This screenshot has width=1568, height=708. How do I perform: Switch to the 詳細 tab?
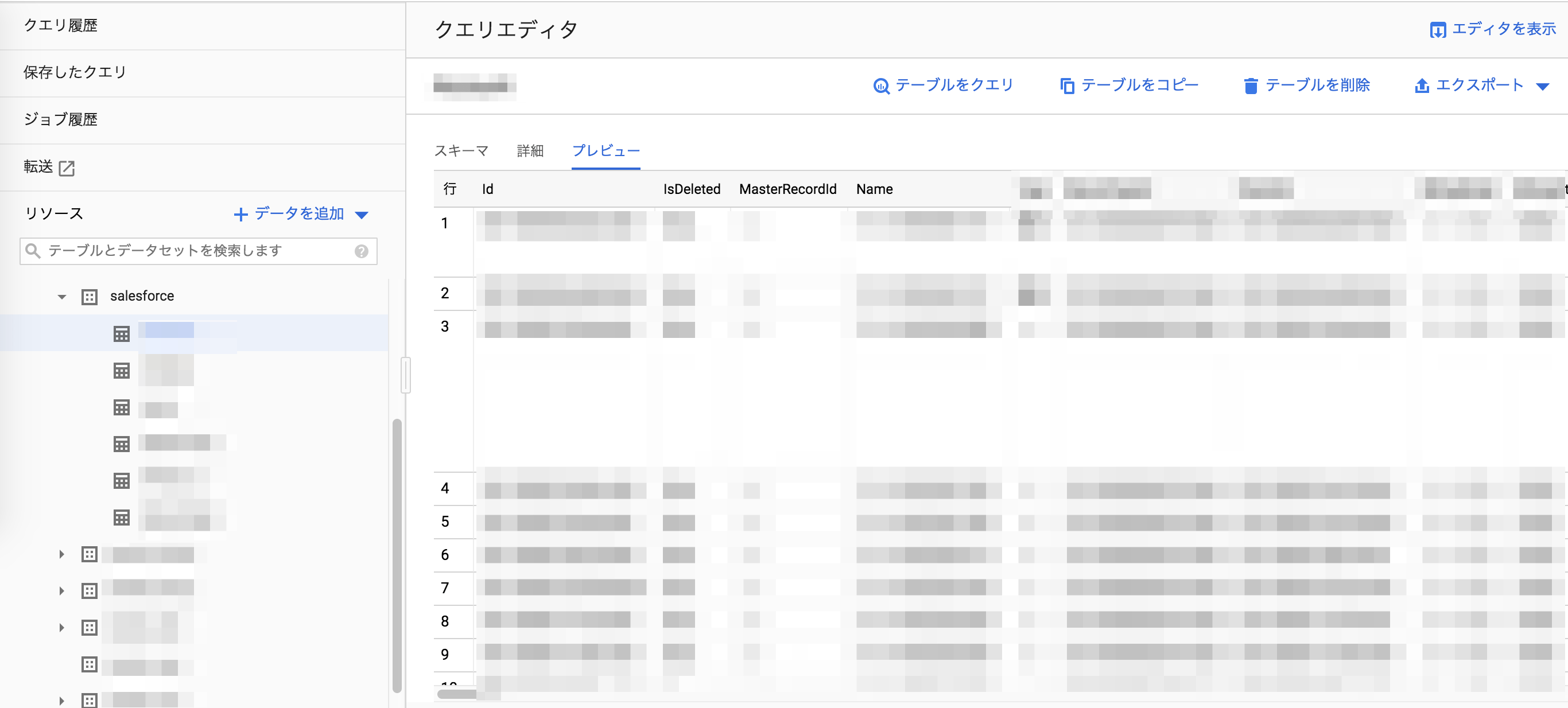click(530, 150)
